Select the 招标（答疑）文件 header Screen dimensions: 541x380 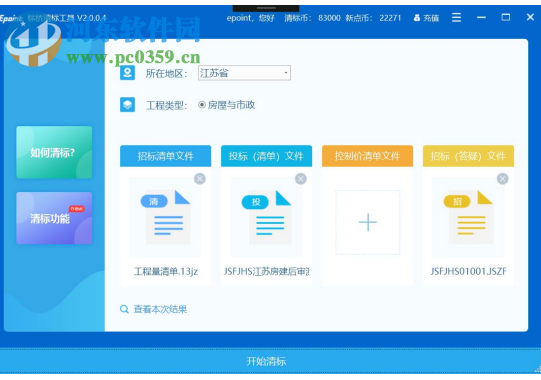coord(468,156)
